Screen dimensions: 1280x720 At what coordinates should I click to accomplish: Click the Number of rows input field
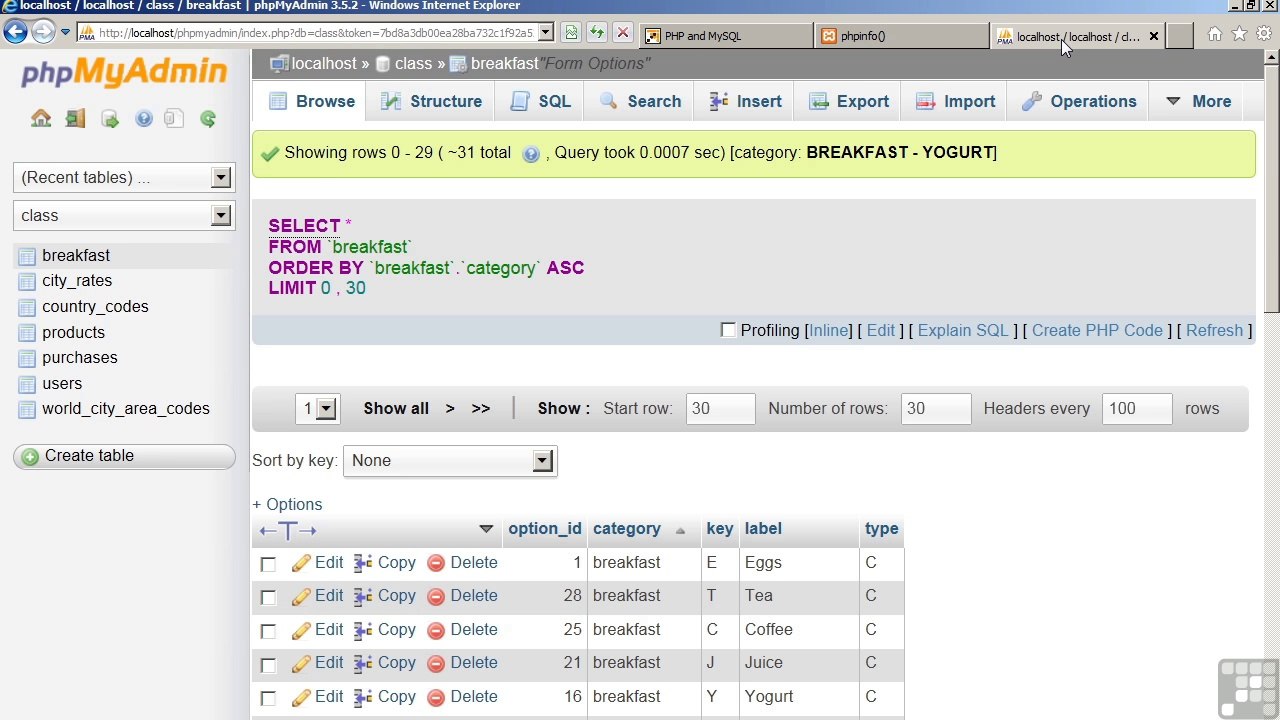(x=936, y=408)
